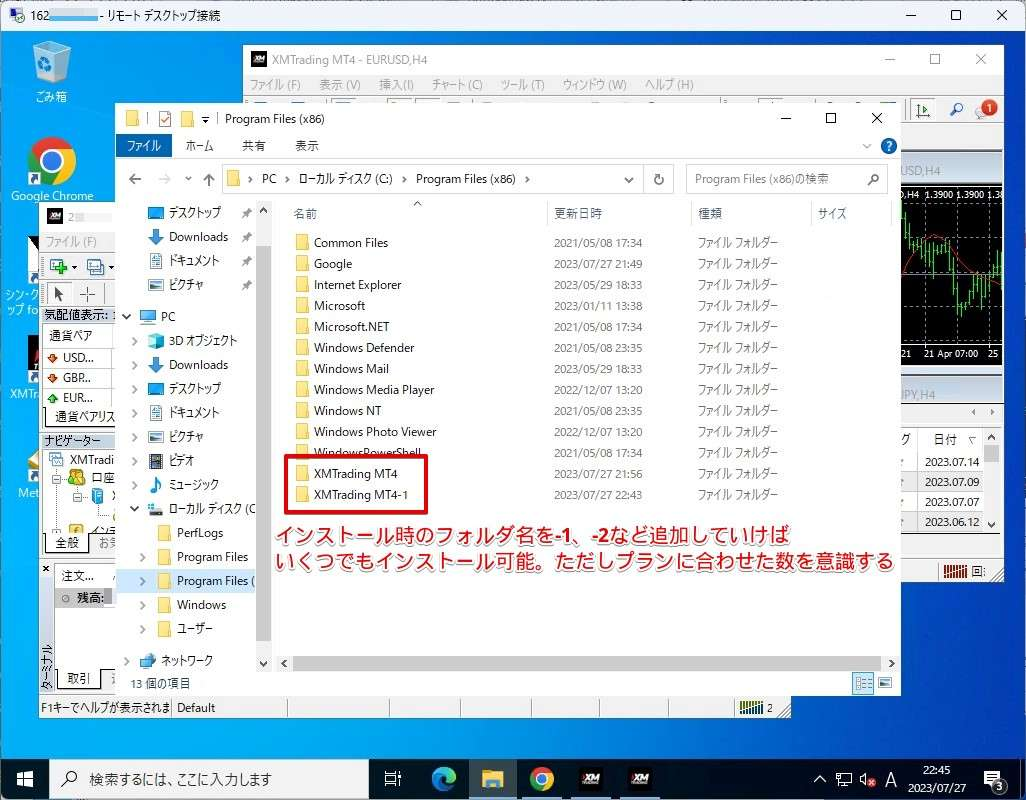Open notification center in system tray
The height and width of the screenshot is (800, 1026).
(994, 780)
